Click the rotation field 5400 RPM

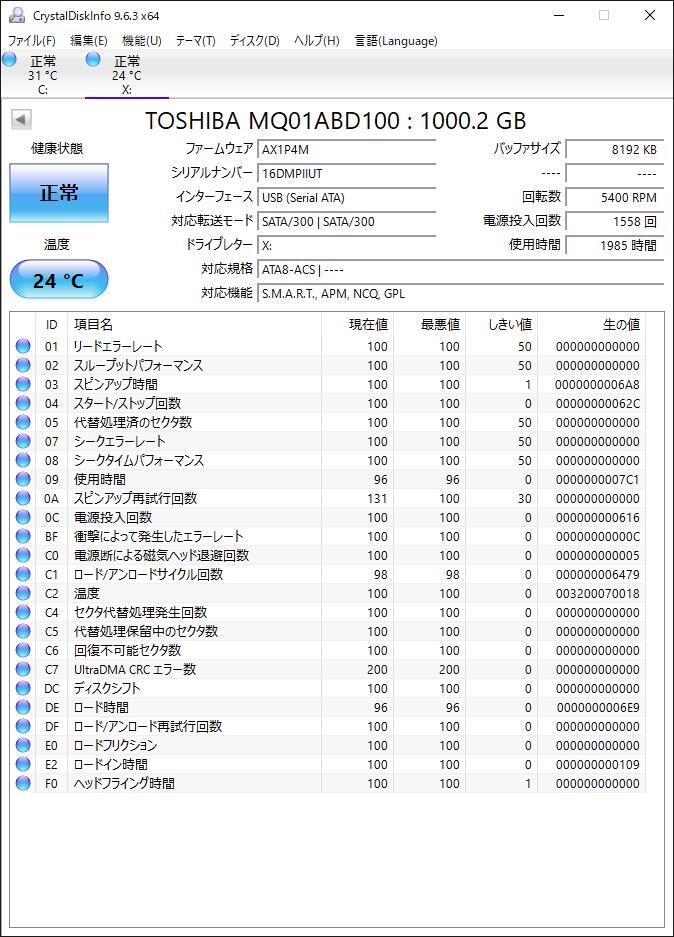[x=614, y=197]
